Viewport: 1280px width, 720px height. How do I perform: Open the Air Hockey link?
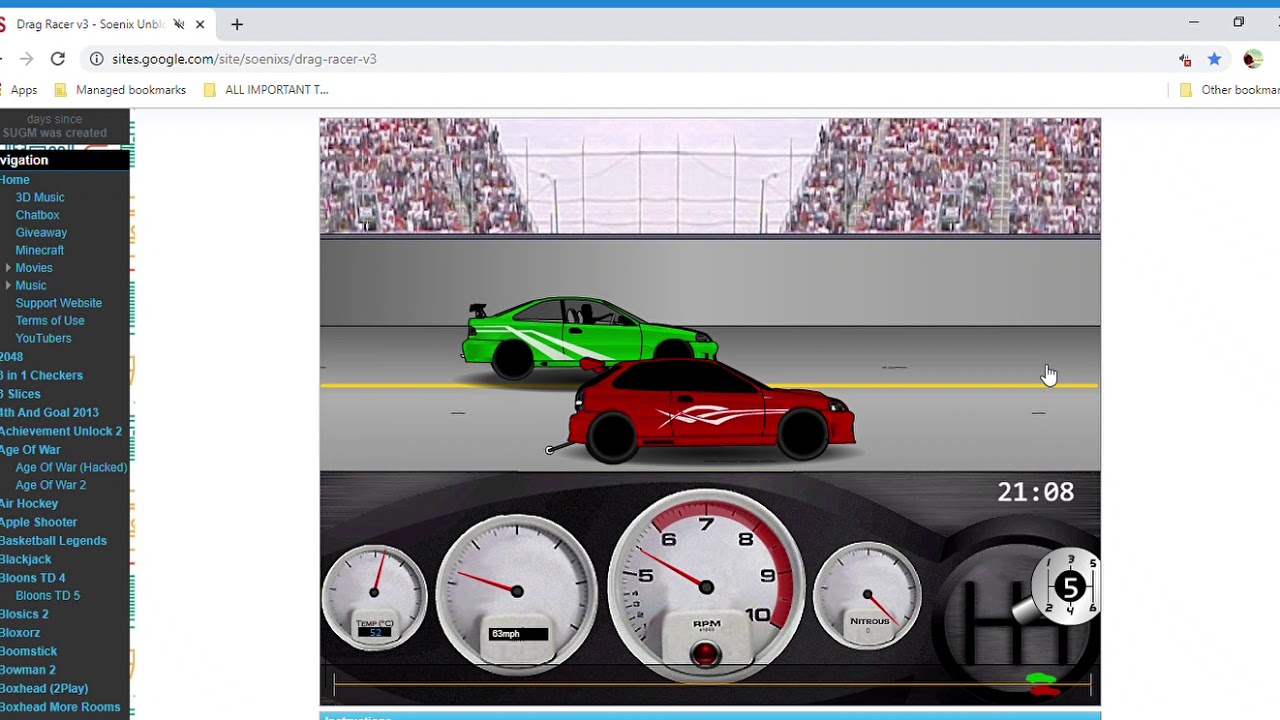pos(29,504)
